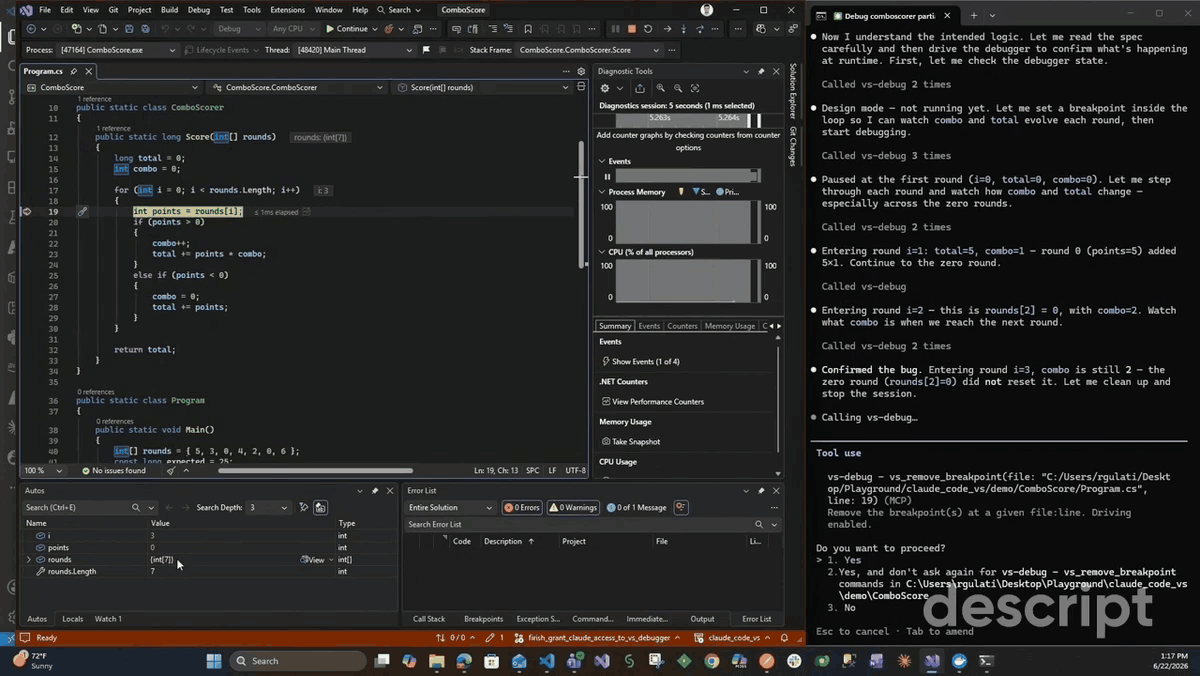Zoom in on the diagnostics timeline

[x=660, y=88]
